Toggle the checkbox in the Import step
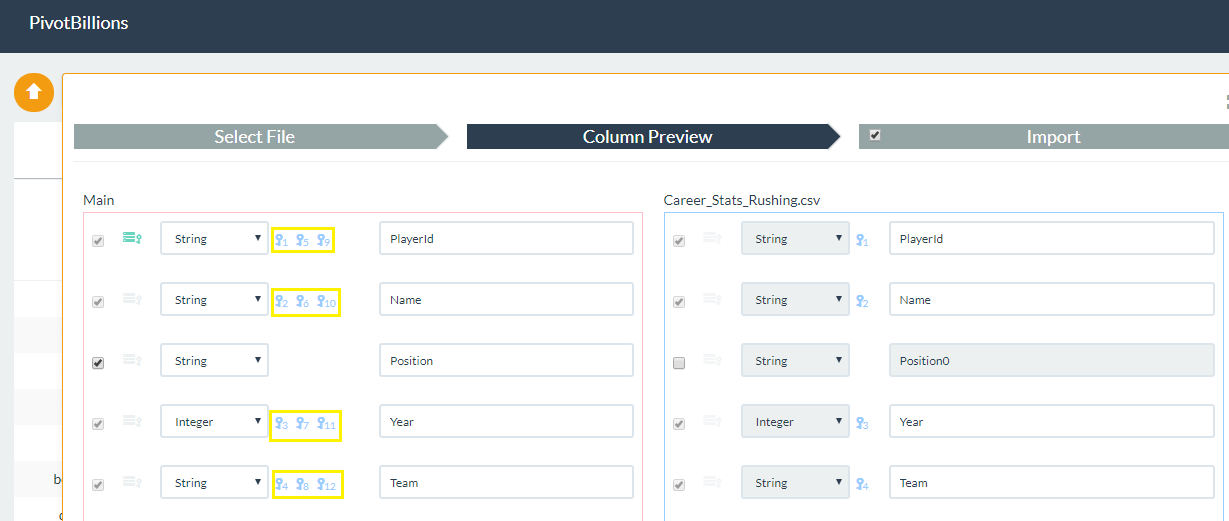Viewport: 1229px width, 521px height. pos(875,135)
